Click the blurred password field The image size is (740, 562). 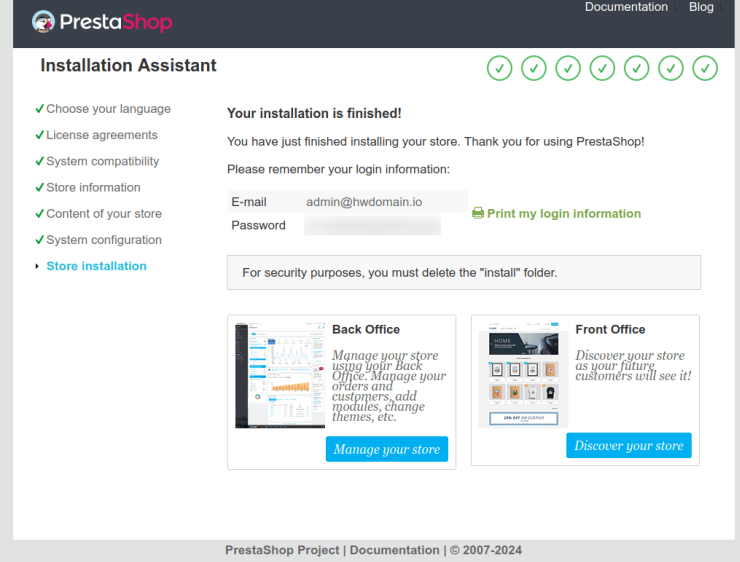[372, 226]
